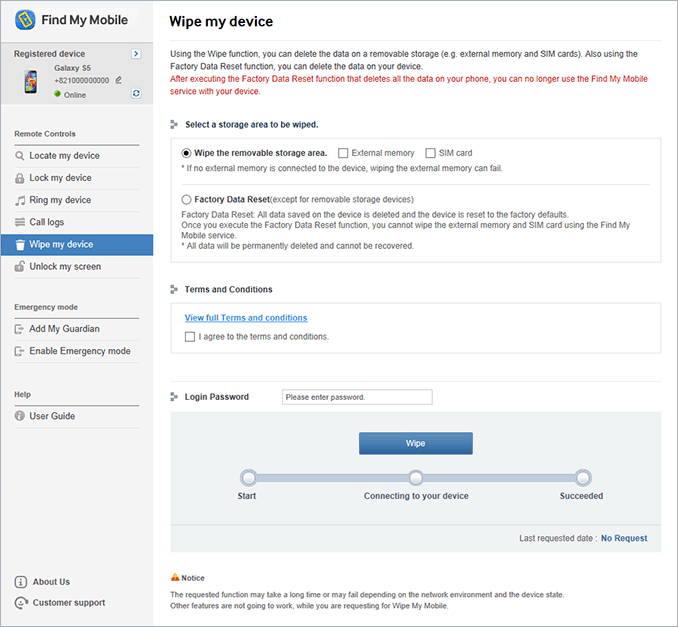Viewport: 678px width, 627px height.
Task: Click the Login Password input field
Action: 357,397
